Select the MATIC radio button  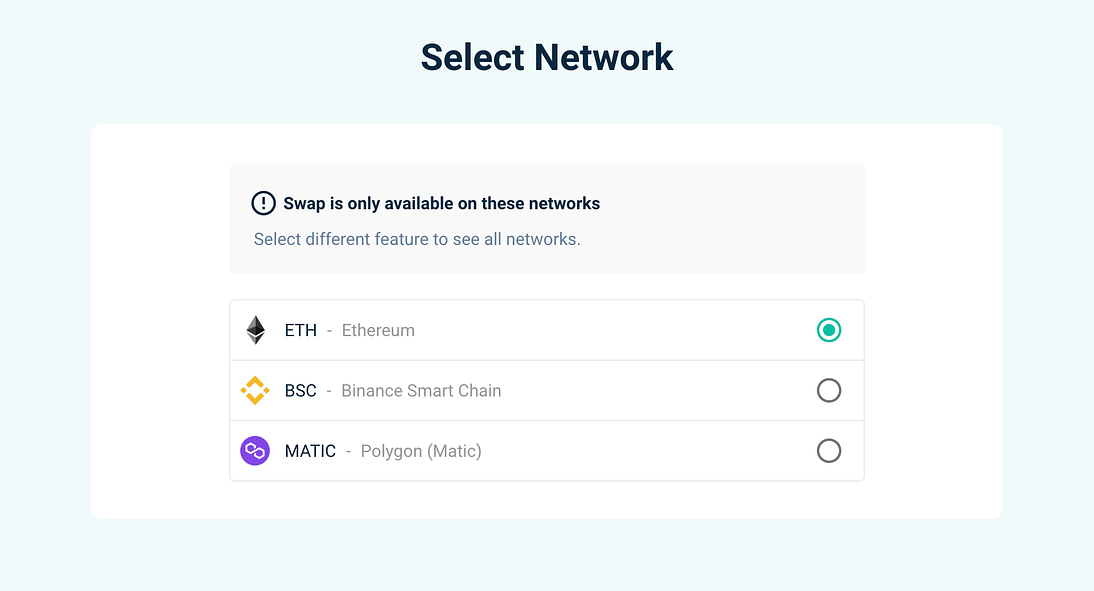tap(829, 451)
